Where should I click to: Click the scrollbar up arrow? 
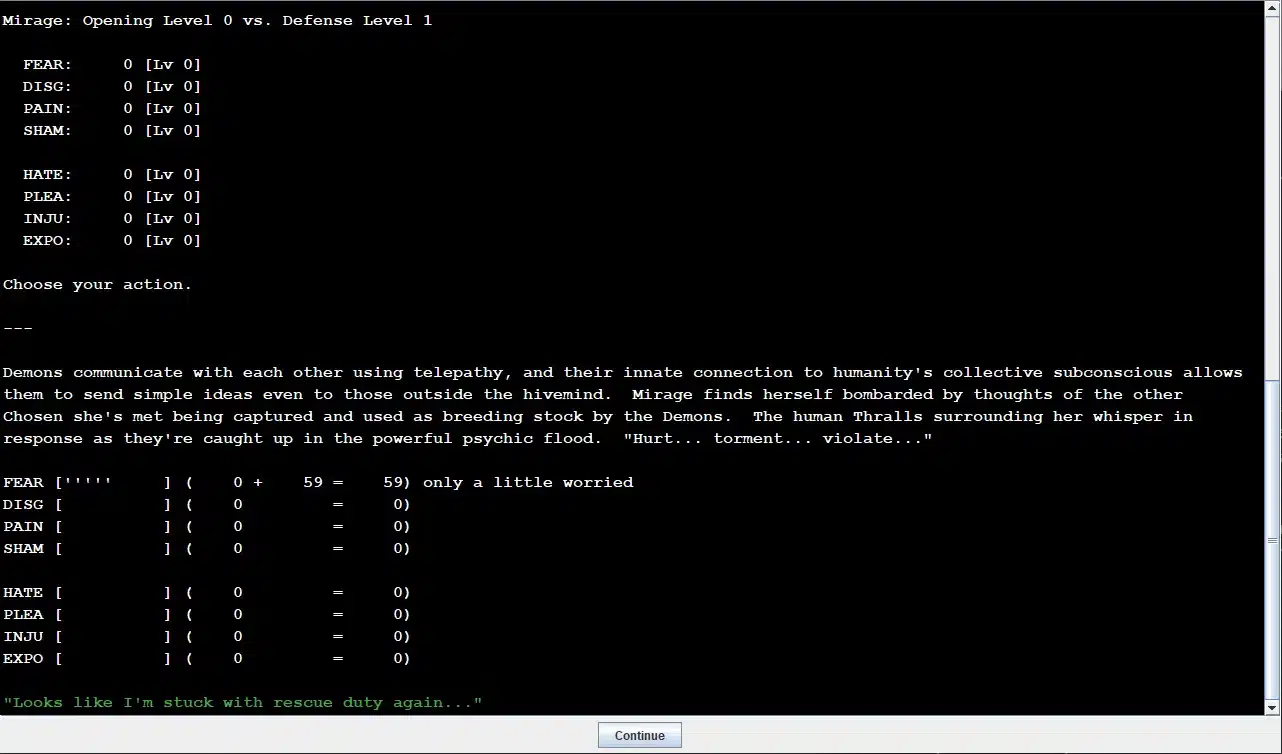click(x=1273, y=8)
